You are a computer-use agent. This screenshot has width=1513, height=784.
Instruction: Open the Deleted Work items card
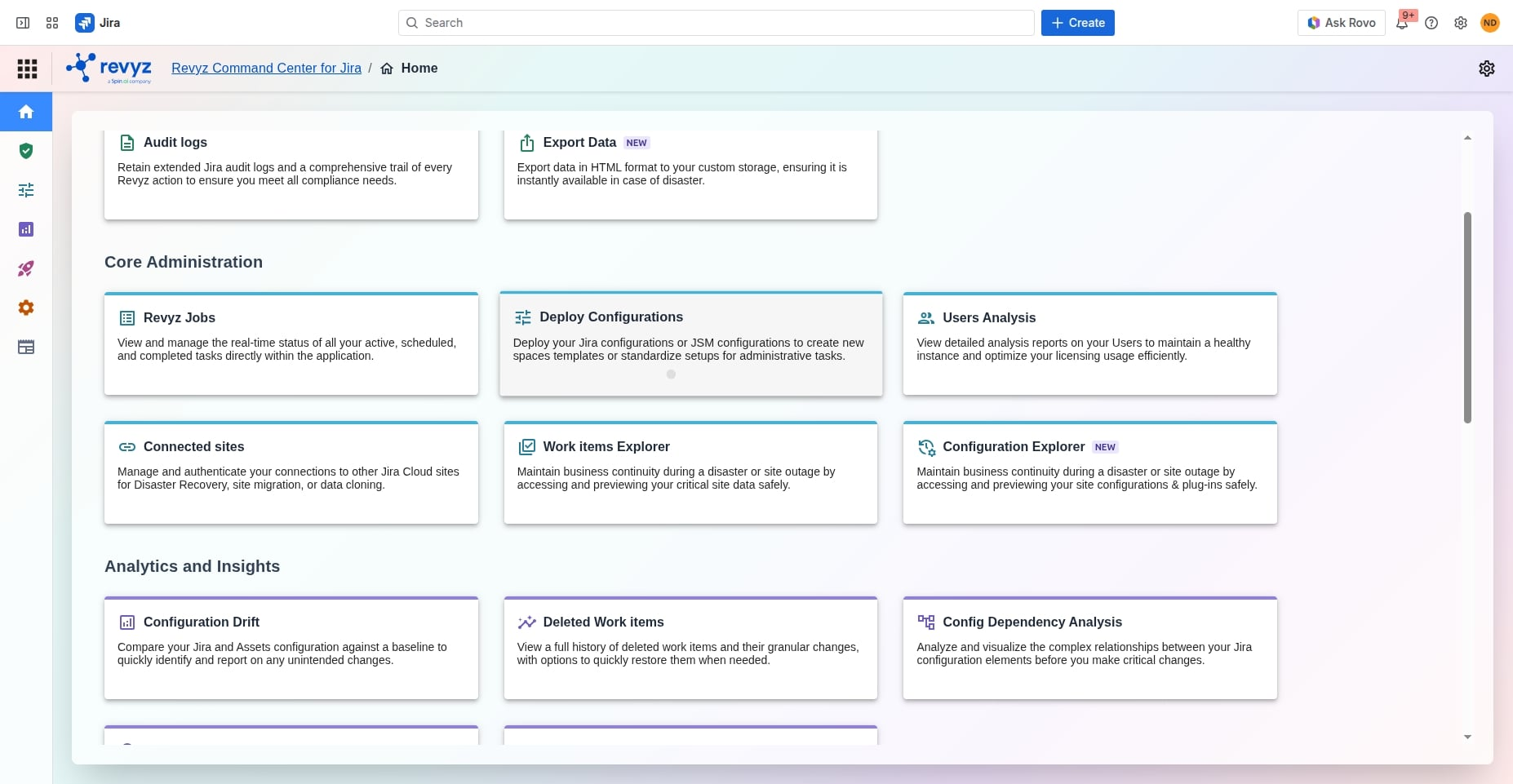click(x=690, y=649)
